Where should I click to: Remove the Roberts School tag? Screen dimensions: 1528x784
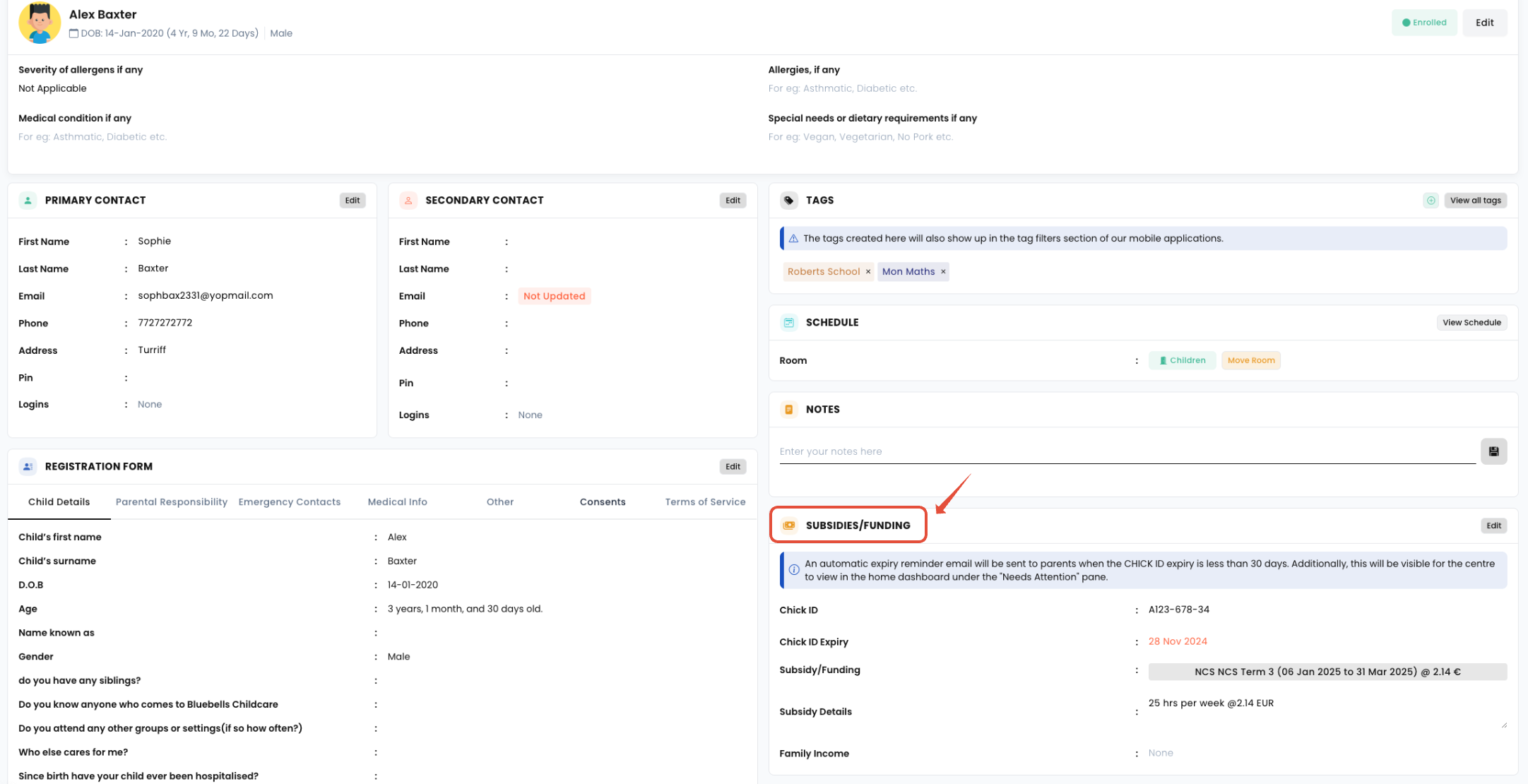pyautogui.click(x=868, y=272)
